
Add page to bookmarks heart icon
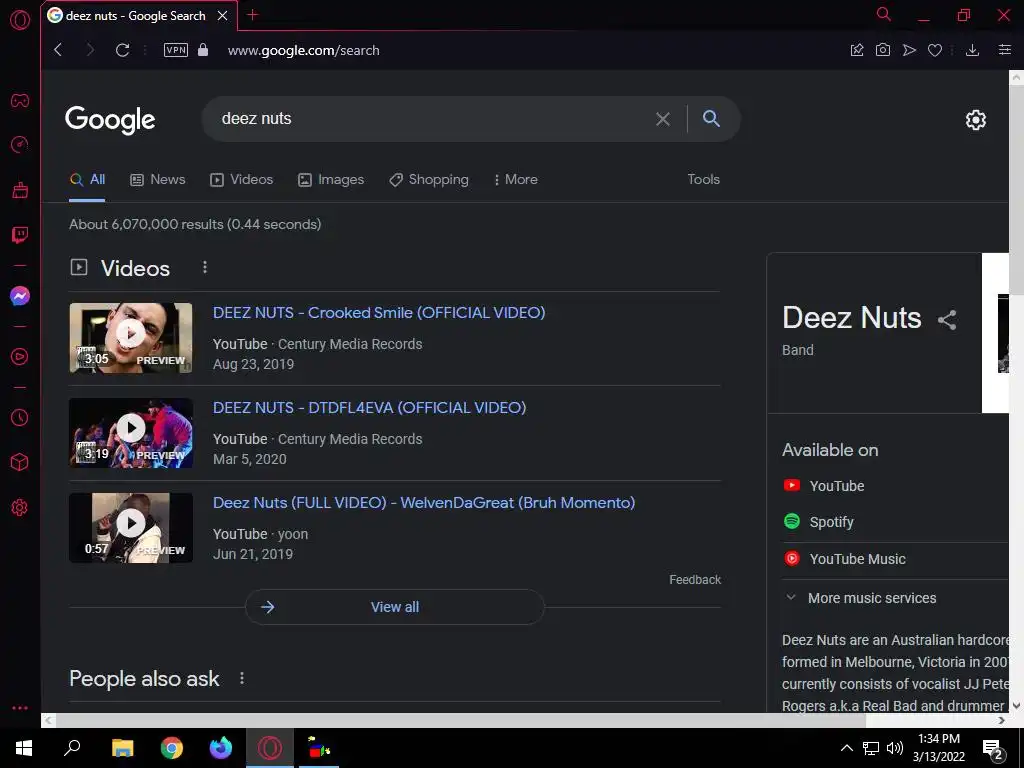coord(935,50)
